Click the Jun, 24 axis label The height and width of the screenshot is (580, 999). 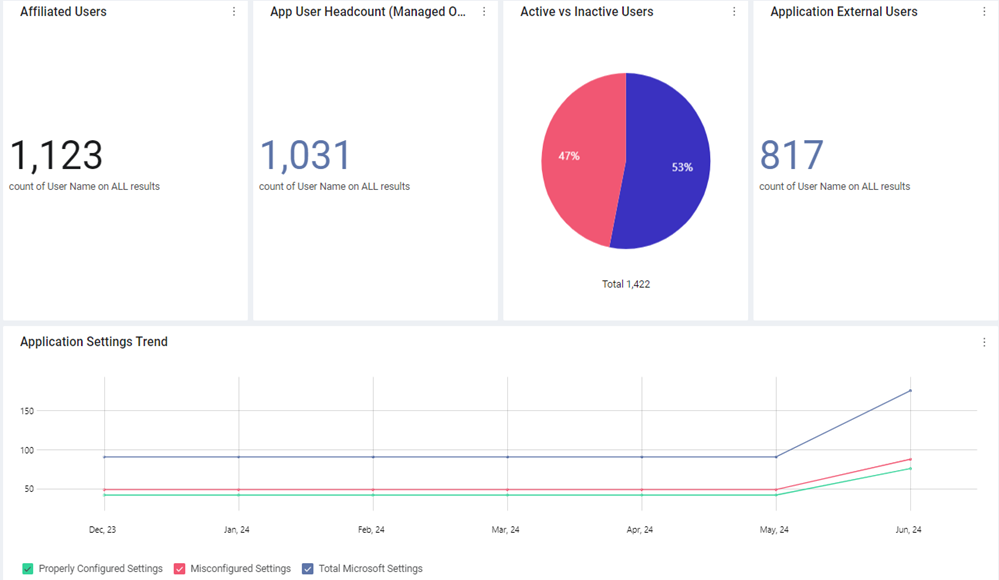tap(908, 530)
